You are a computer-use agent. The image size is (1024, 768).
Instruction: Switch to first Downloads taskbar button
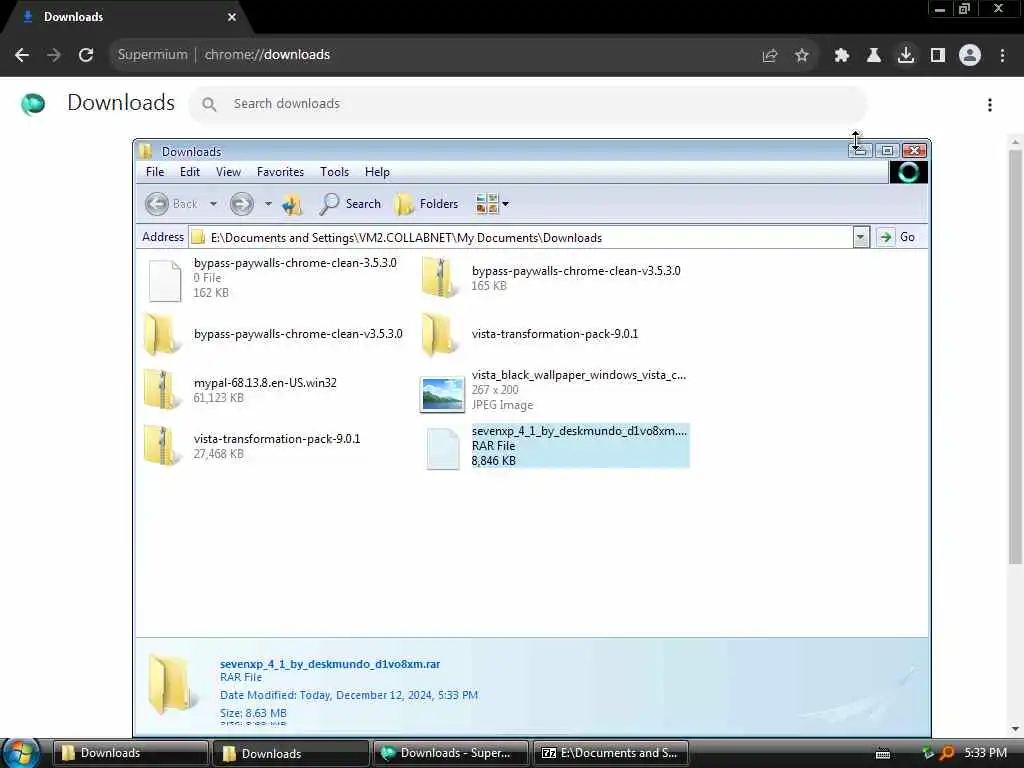129,753
